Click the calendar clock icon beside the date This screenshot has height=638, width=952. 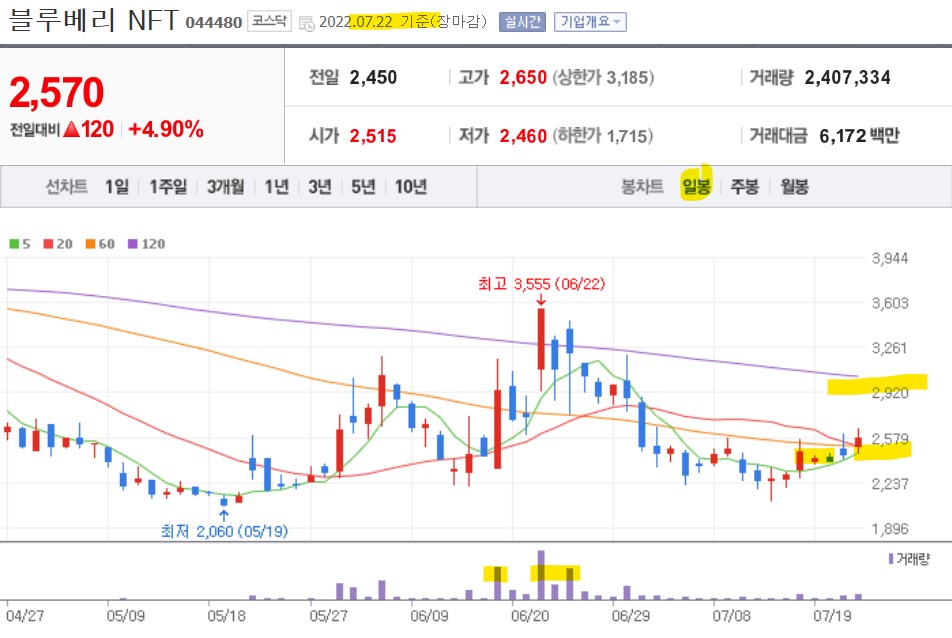click(307, 24)
